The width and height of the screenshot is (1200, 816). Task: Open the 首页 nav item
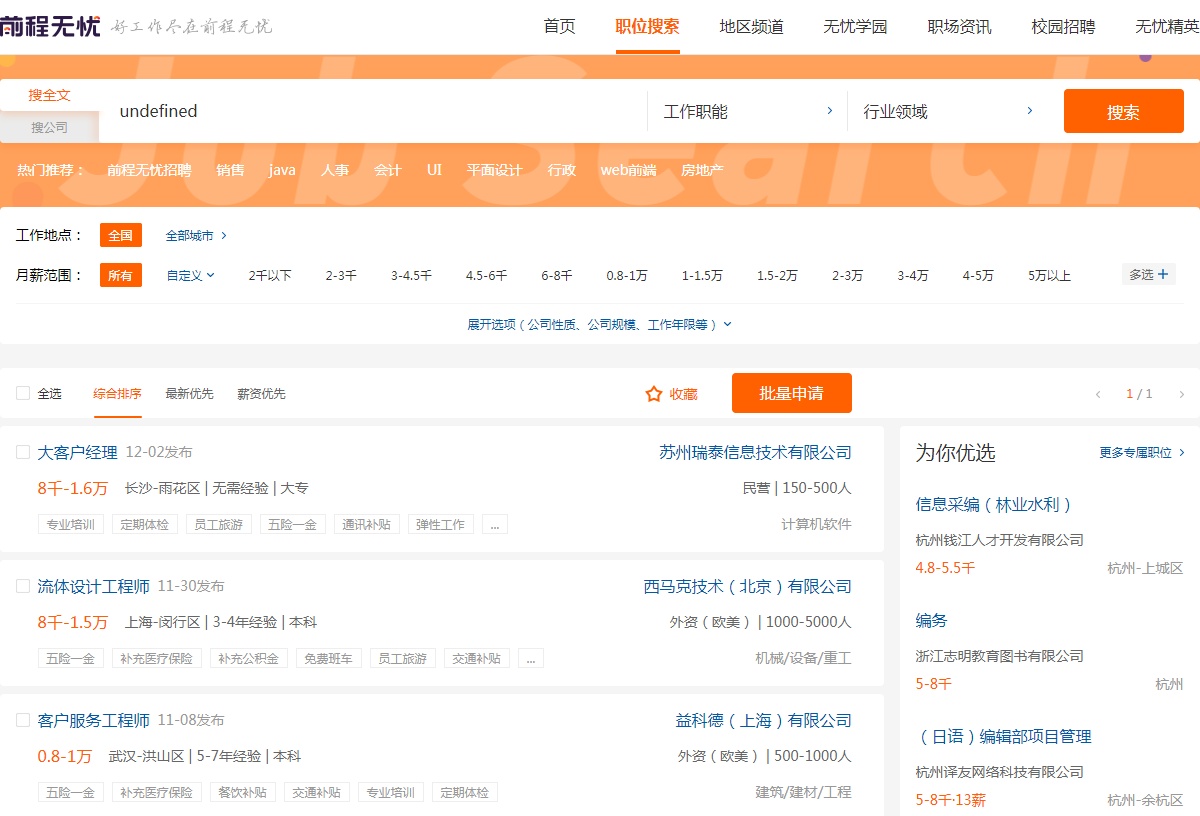[560, 27]
